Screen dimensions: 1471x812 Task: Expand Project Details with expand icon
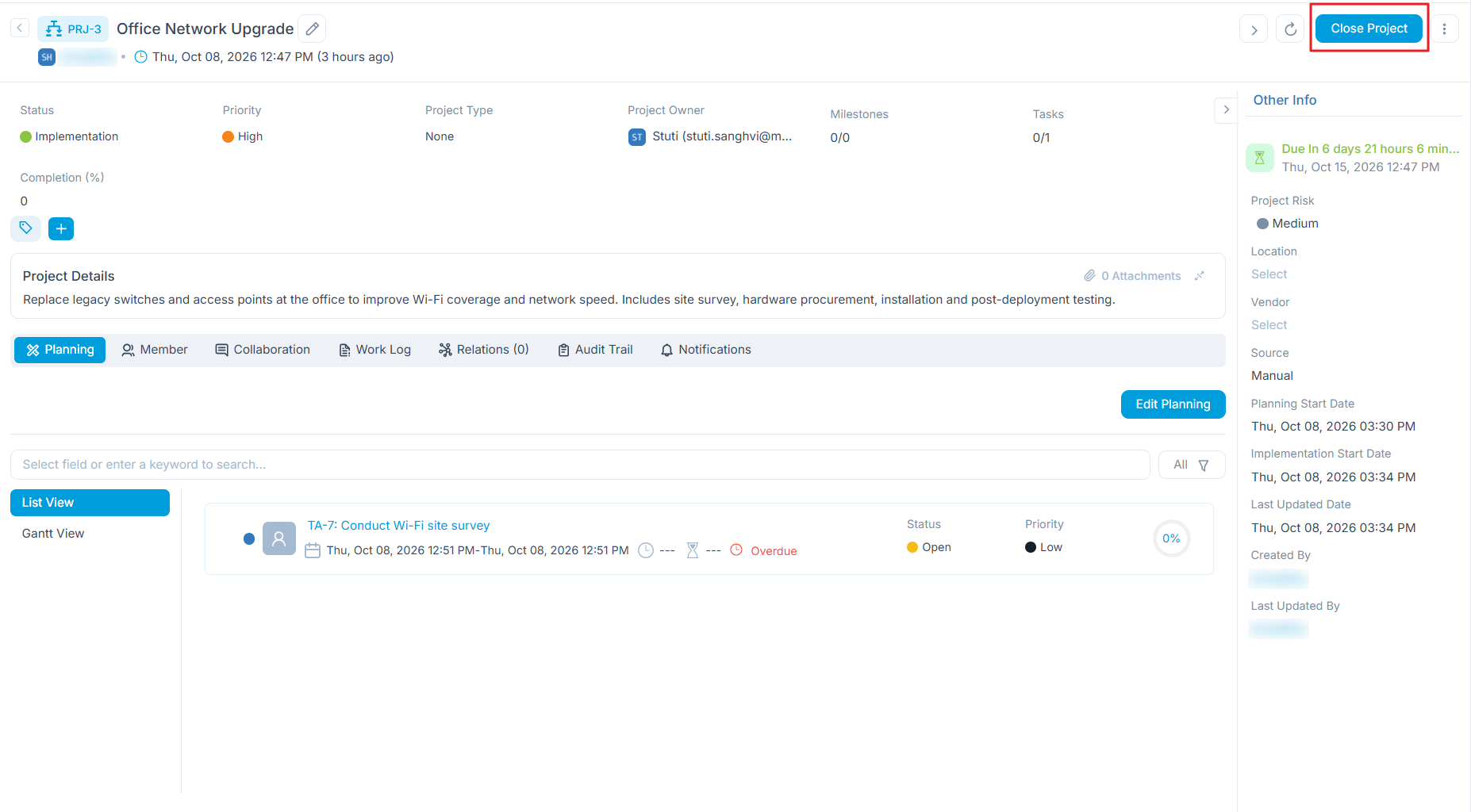tap(1200, 275)
